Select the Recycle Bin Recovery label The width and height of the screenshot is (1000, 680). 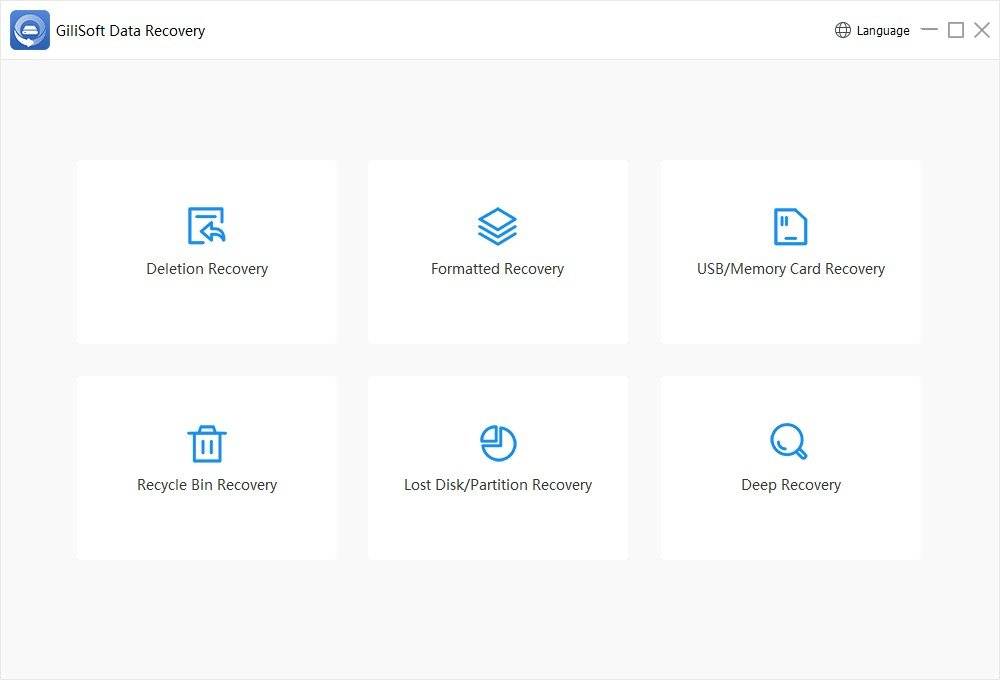[x=207, y=485]
